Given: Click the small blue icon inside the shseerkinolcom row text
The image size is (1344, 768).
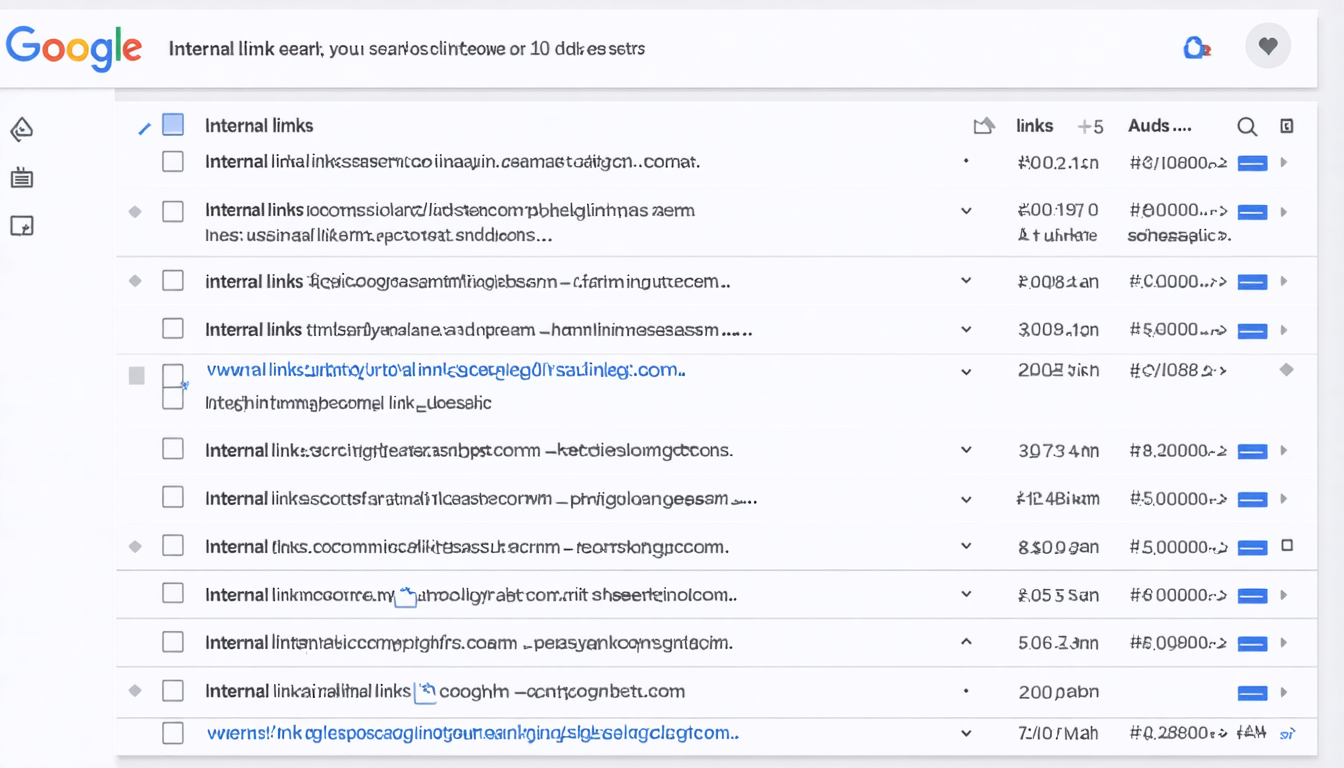Looking at the screenshot, I should click(406, 597).
